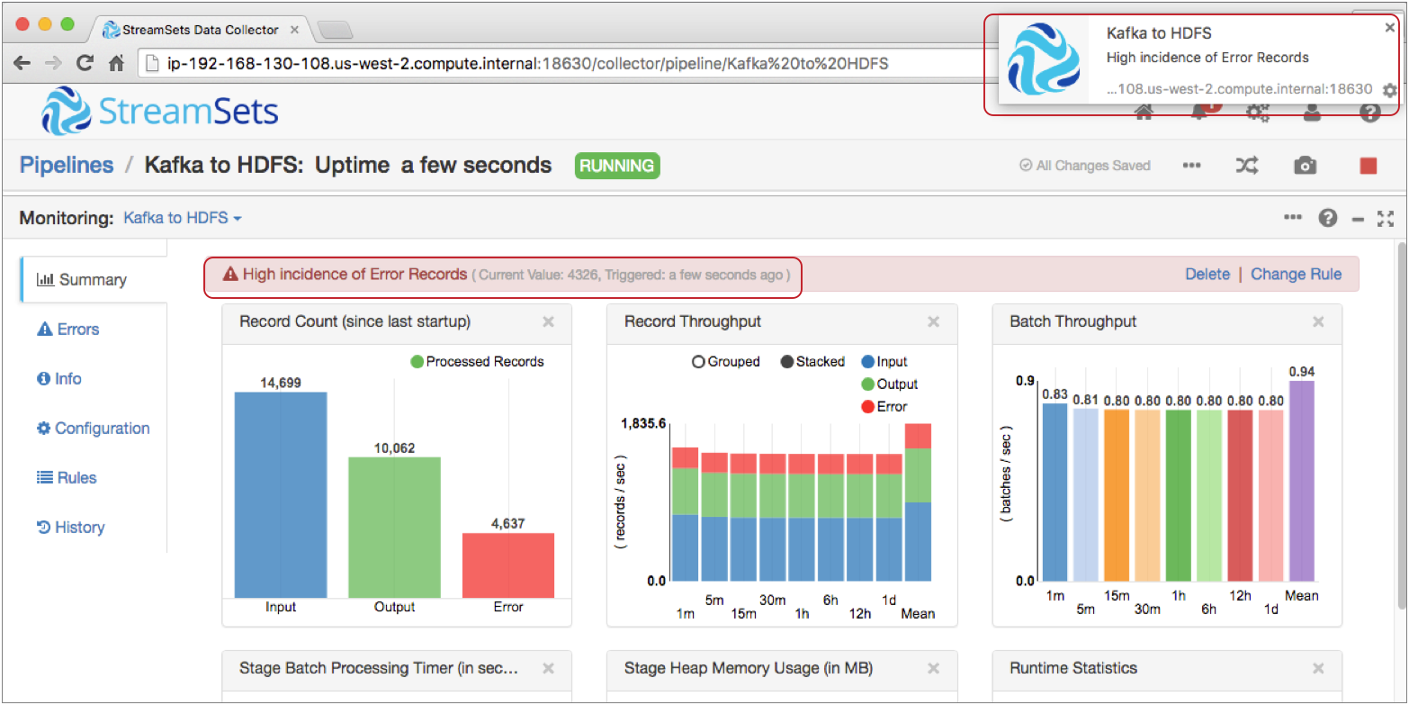
Task: Click the browser reload icon
Action: [x=85, y=63]
